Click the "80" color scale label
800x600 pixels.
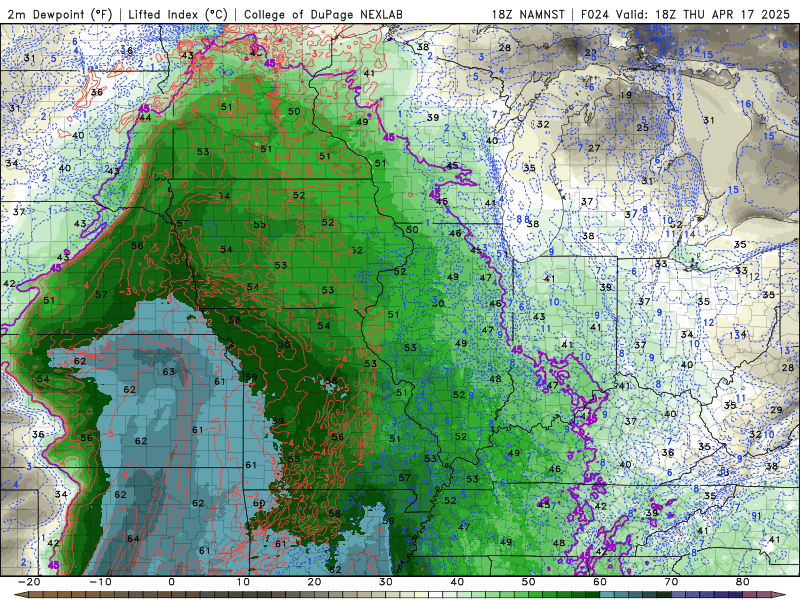pyautogui.click(x=743, y=582)
